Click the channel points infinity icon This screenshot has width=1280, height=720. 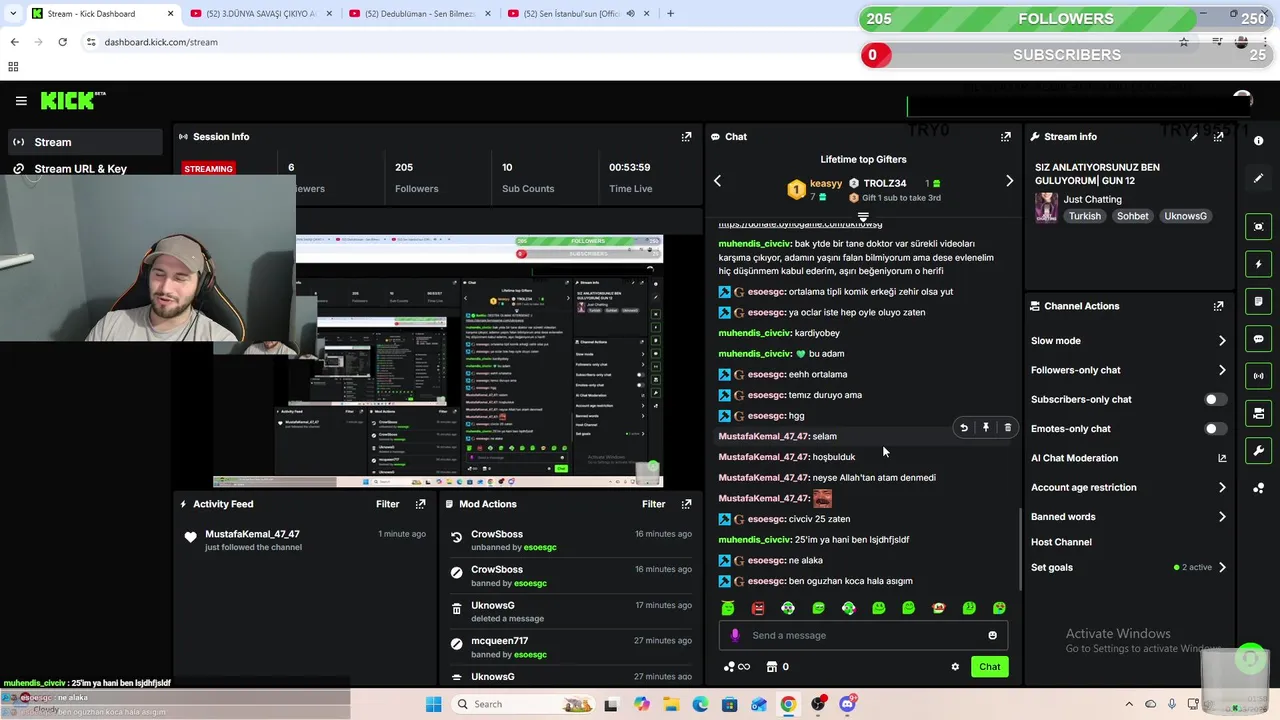coord(737,667)
